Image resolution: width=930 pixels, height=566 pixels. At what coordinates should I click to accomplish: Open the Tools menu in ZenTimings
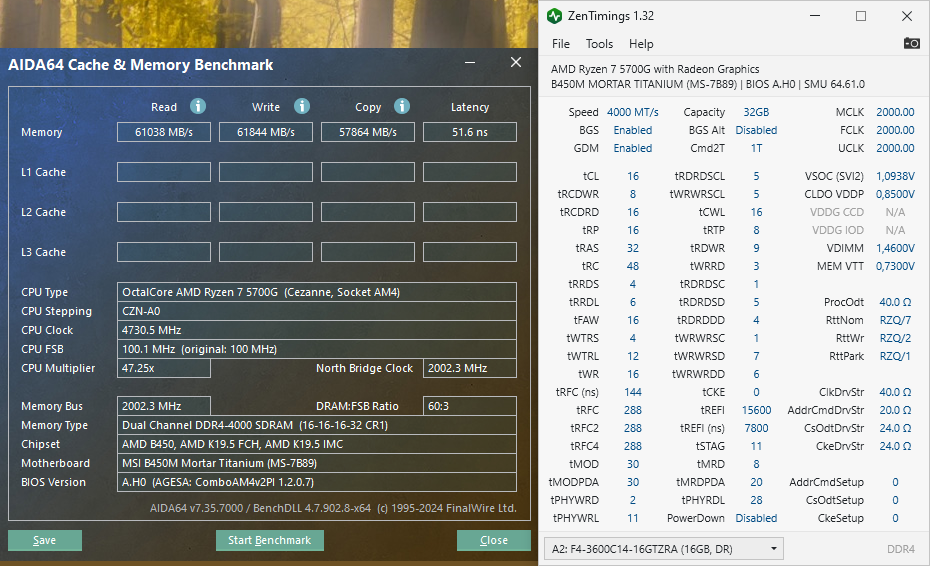[x=599, y=44]
